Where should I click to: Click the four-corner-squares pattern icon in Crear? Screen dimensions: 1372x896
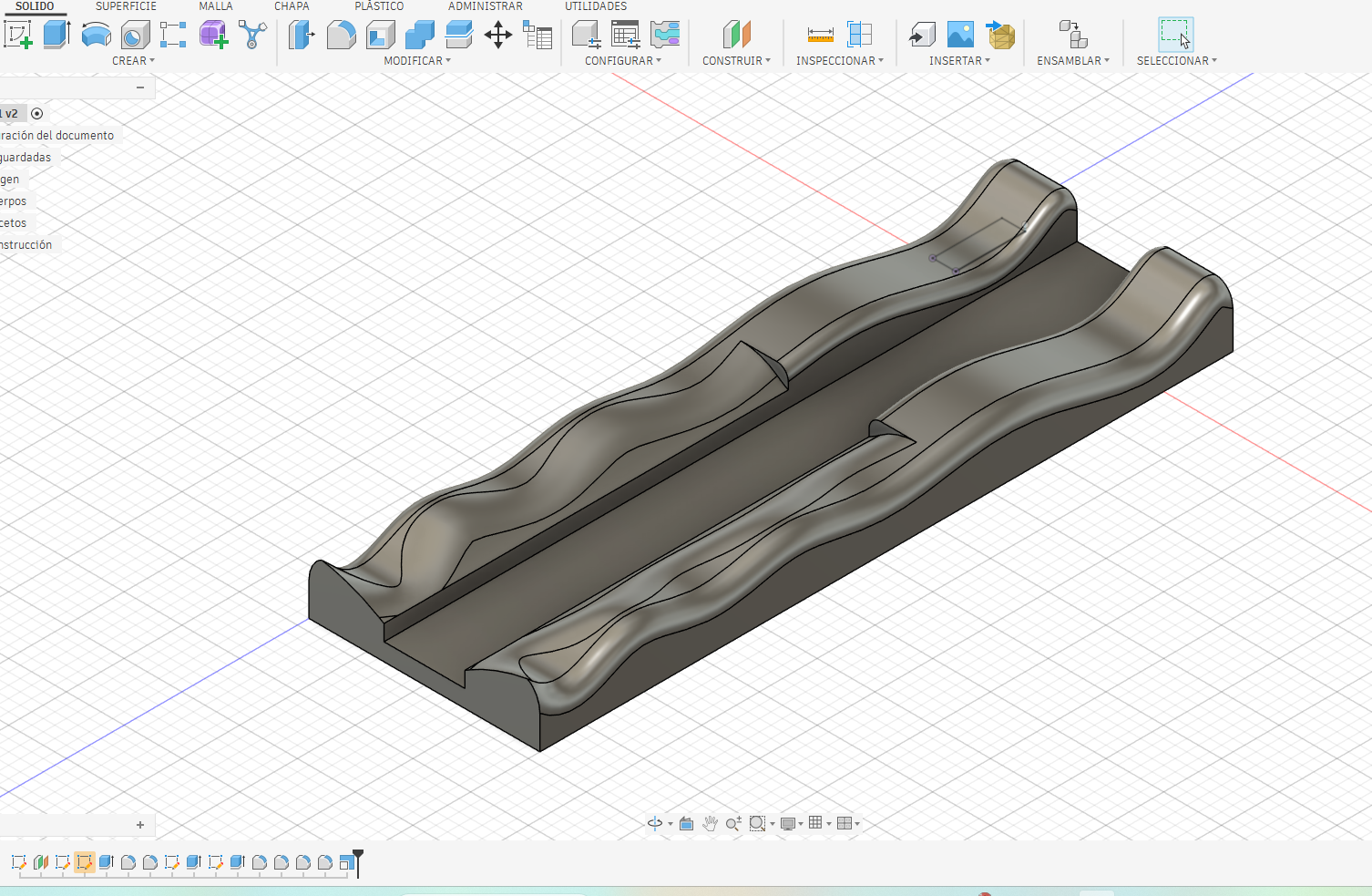[x=173, y=35]
